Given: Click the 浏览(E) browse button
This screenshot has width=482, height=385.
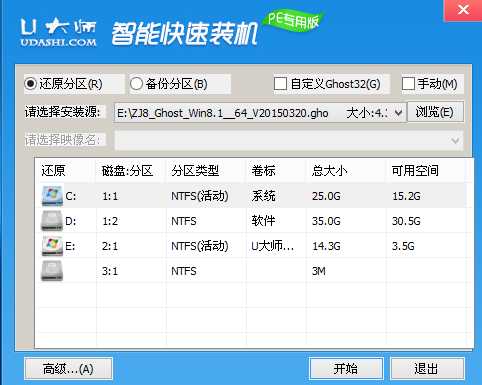Looking at the screenshot, I should pos(435,112).
